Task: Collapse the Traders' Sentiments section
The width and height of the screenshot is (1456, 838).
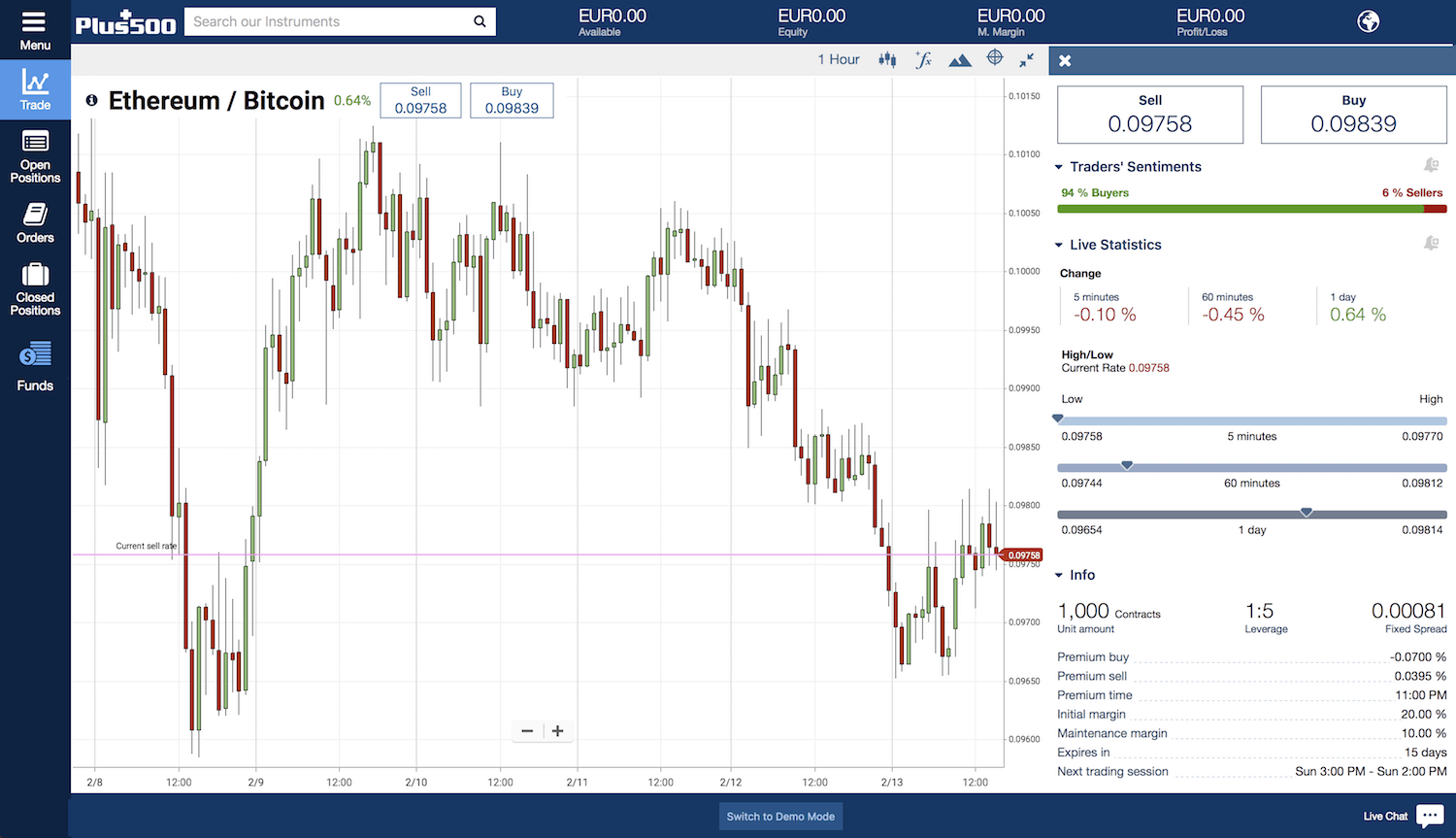Action: [1059, 167]
